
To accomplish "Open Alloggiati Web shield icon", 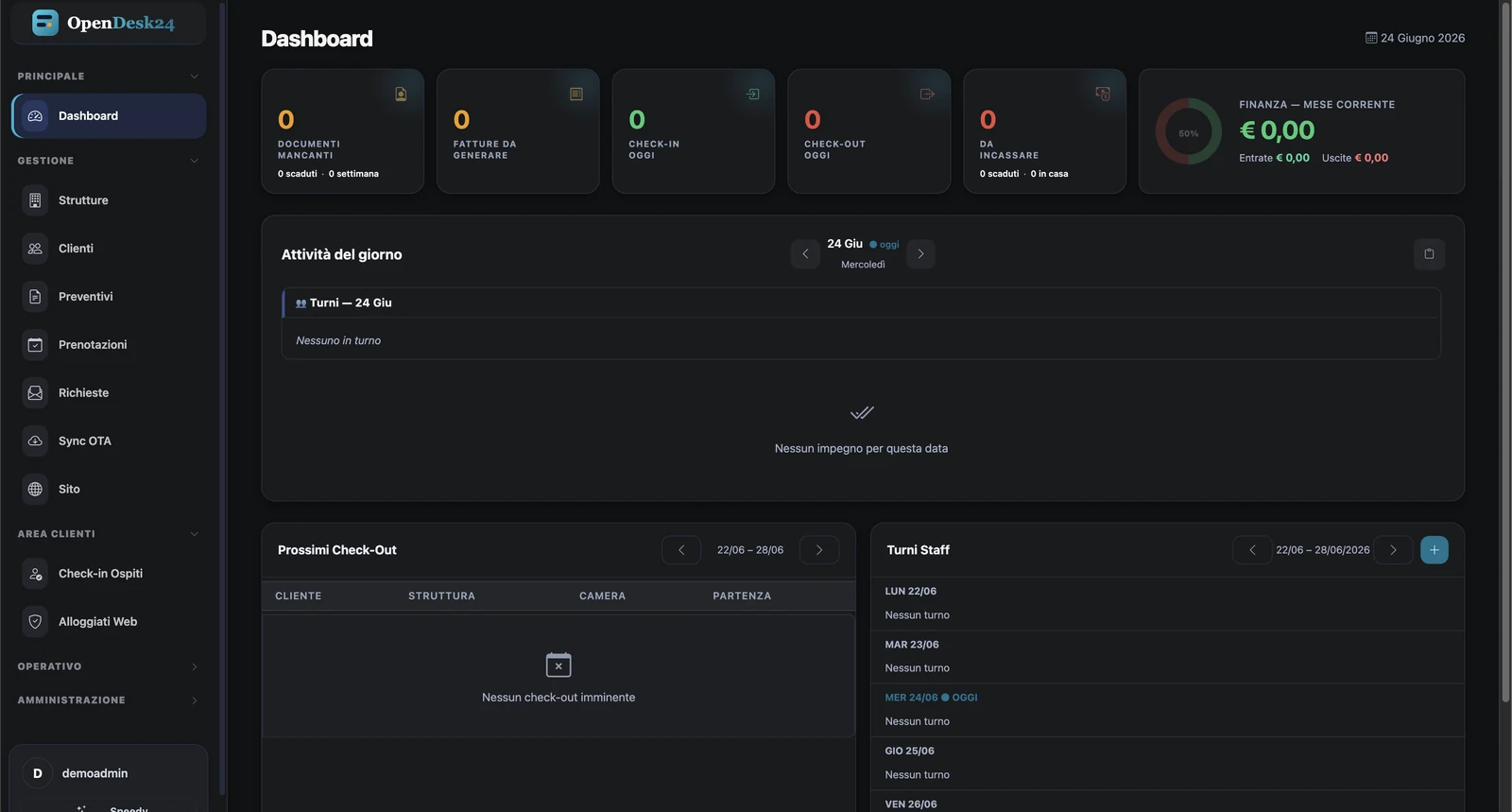I will click(x=35, y=622).
